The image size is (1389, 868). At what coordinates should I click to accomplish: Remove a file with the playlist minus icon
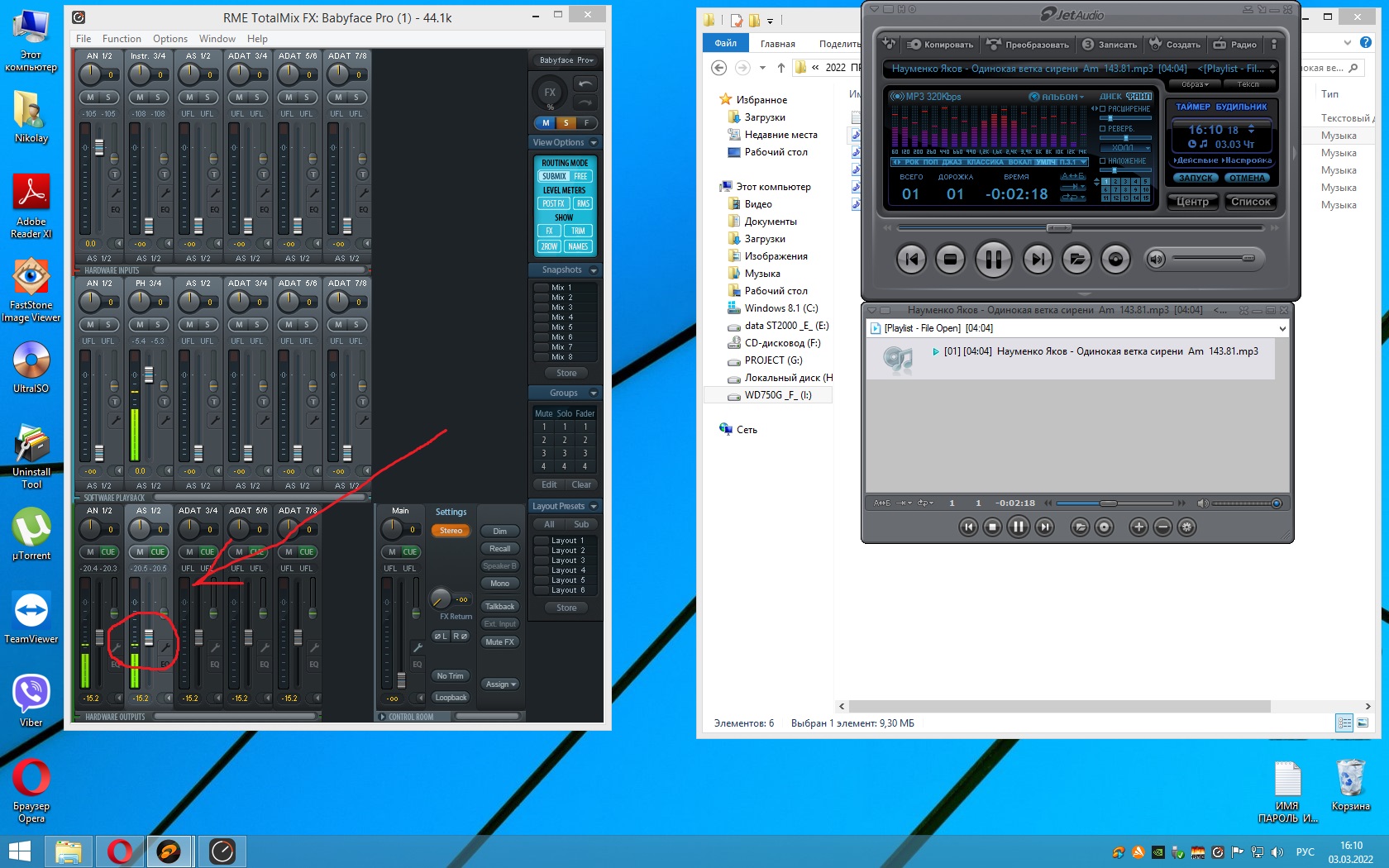coord(1162,527)
